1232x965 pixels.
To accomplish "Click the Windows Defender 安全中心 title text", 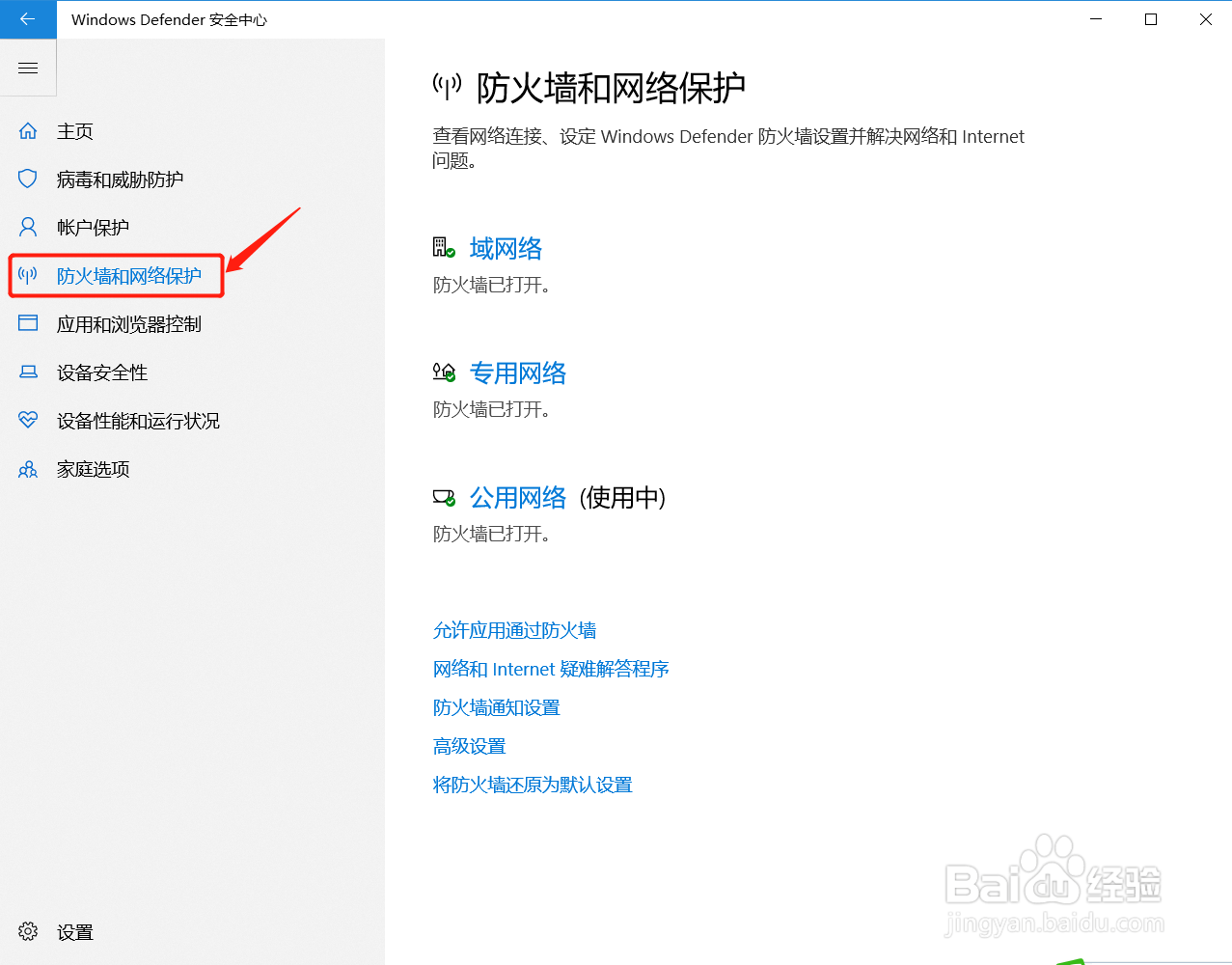I will pyautogui.click(x=169, y=19).
